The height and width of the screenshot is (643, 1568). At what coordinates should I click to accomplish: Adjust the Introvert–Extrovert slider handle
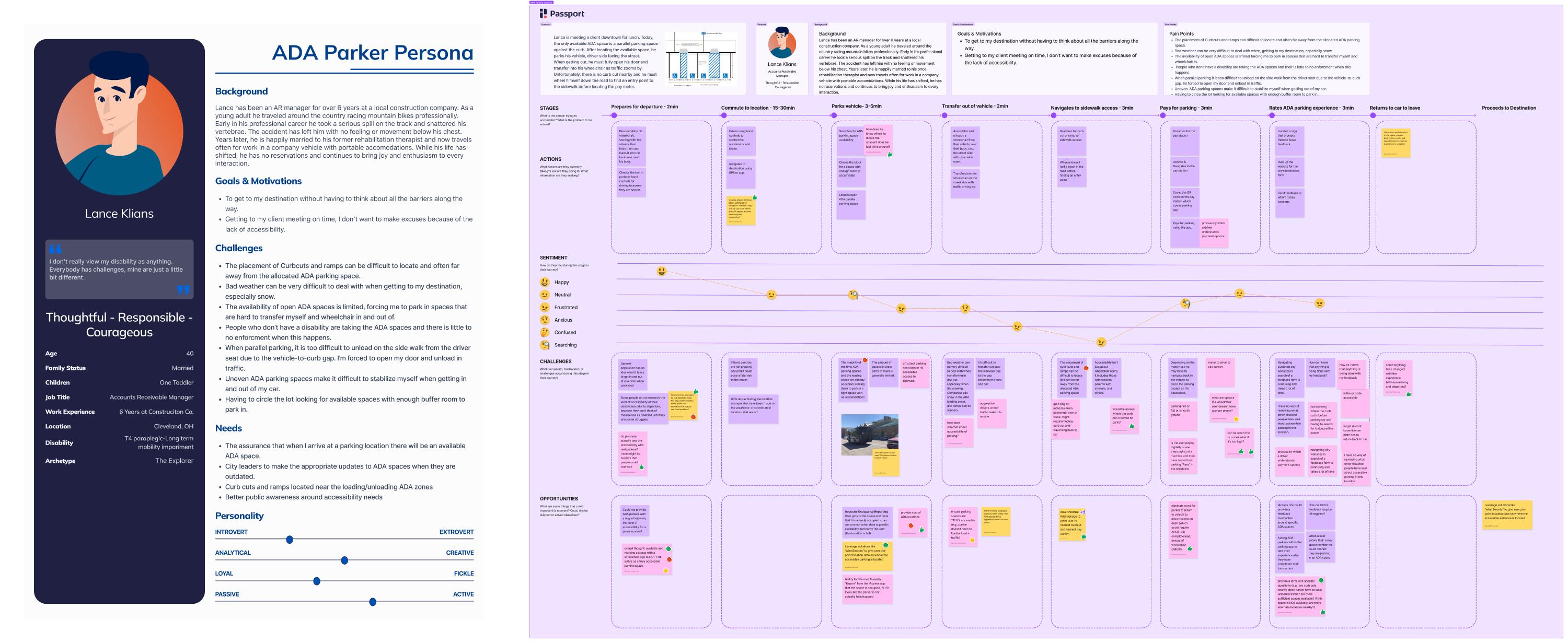(290, 540)
